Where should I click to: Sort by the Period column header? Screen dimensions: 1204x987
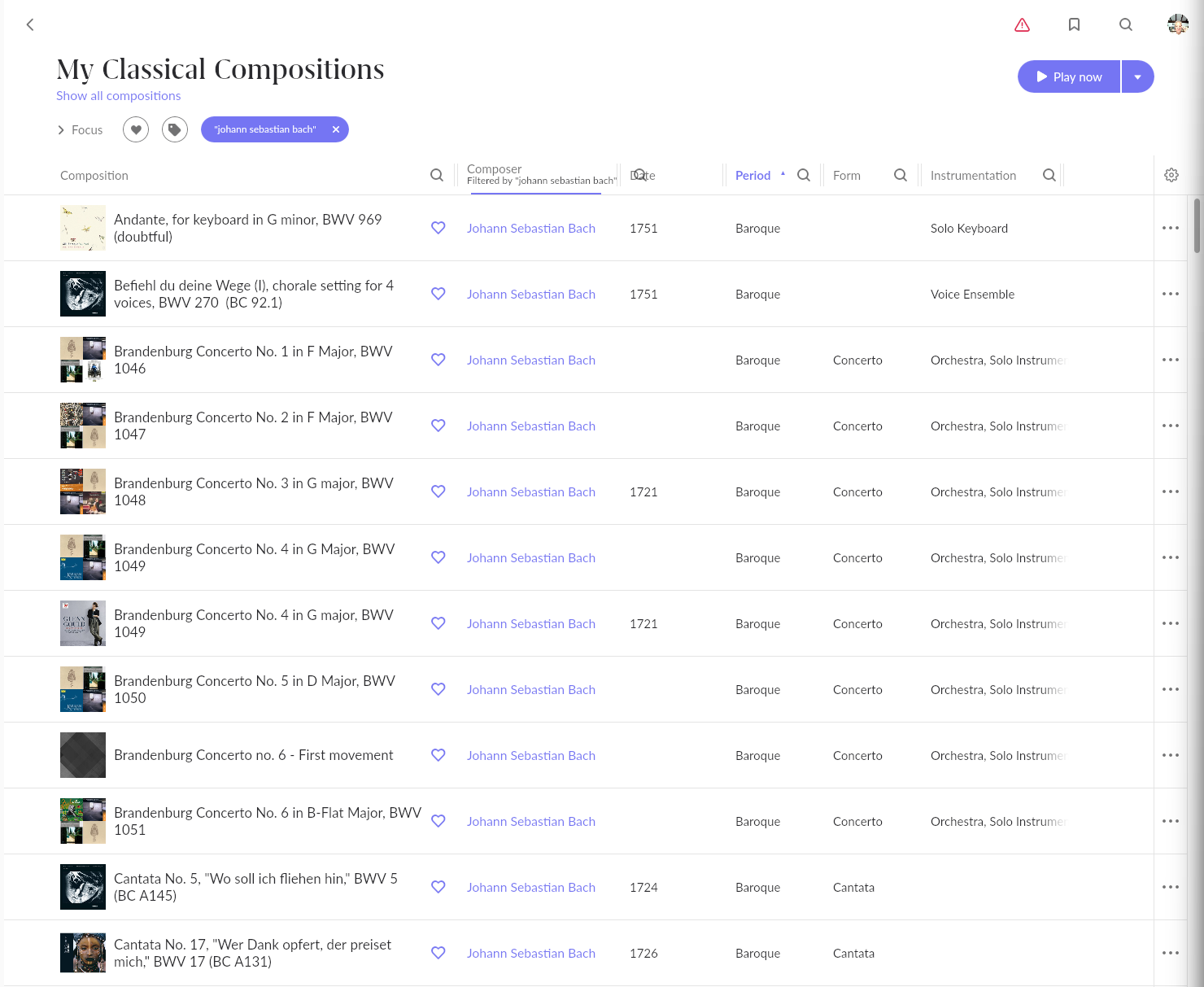click(x=752, y=176)
